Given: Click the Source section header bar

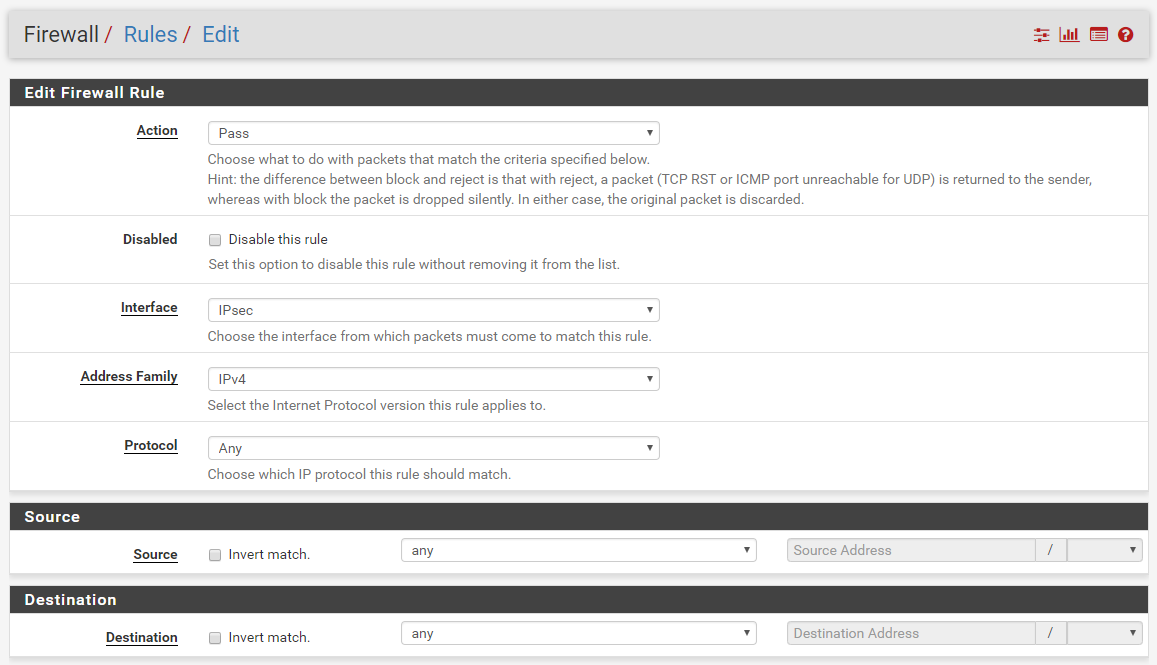Looking at the screenshot, I should tap(578, 517).
